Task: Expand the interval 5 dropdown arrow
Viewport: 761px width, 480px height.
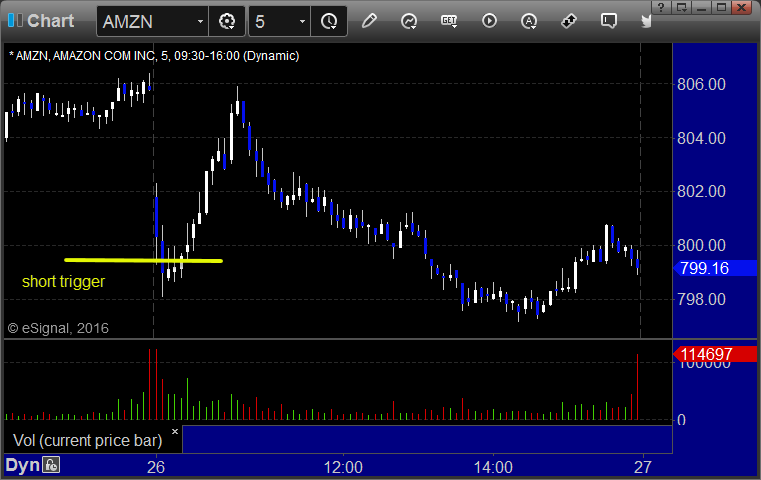Action: point(302,21)
